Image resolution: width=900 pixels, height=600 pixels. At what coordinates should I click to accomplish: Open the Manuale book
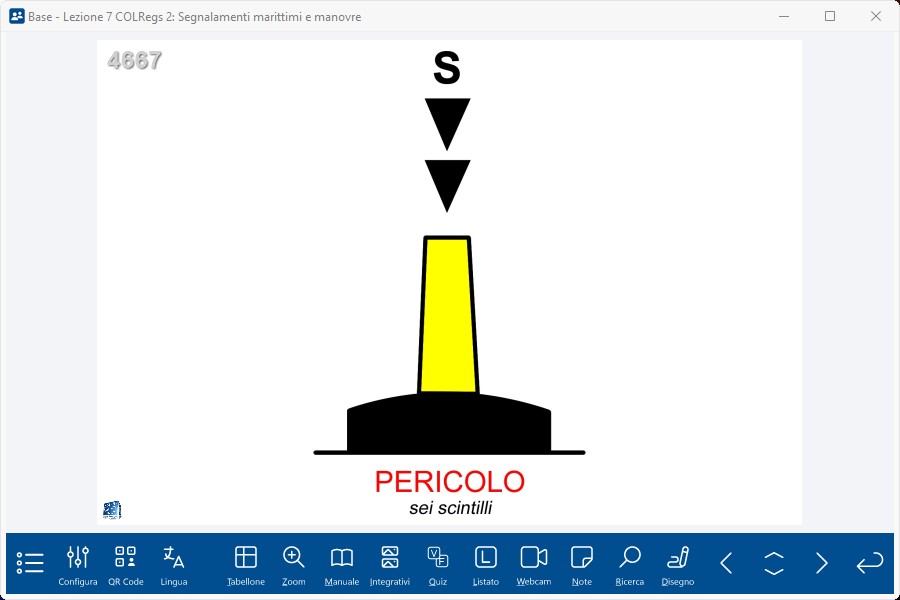coord(342,564)
